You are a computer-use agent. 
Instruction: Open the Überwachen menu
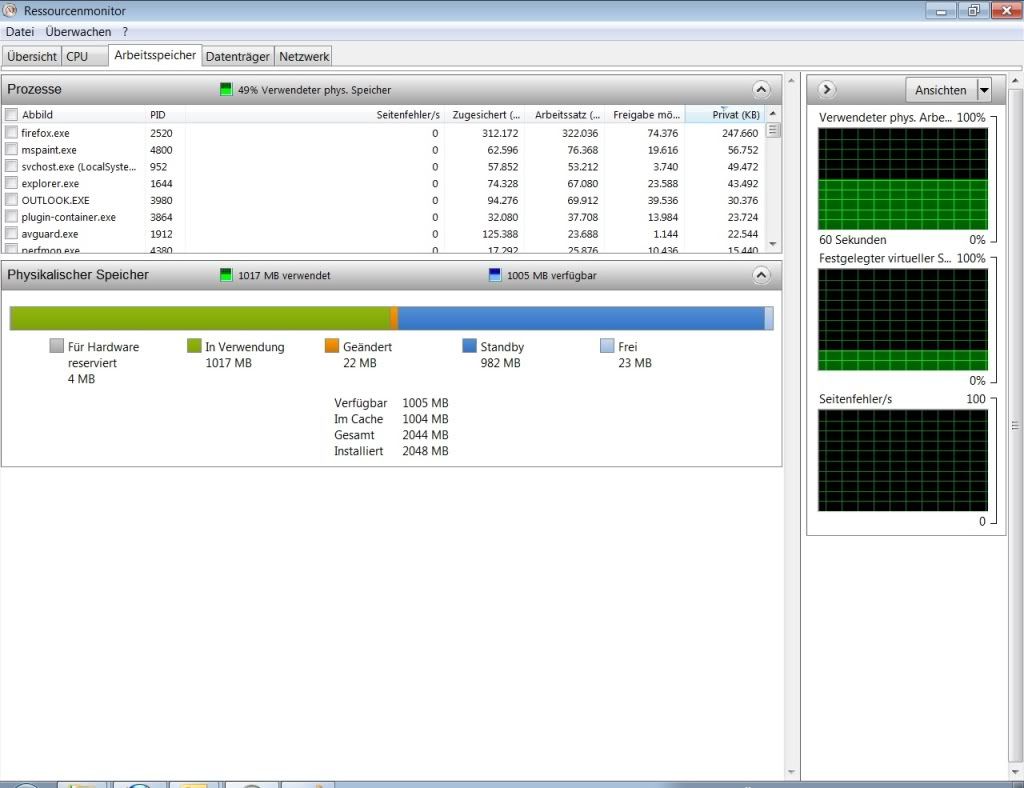point(78,32)
